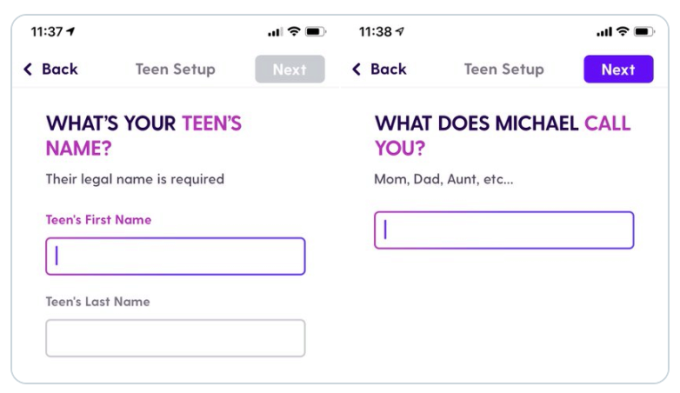Screen dimensions: 680x393
Task: Tap the Wi-Fi icon on the left status bar
Action: 294,31
